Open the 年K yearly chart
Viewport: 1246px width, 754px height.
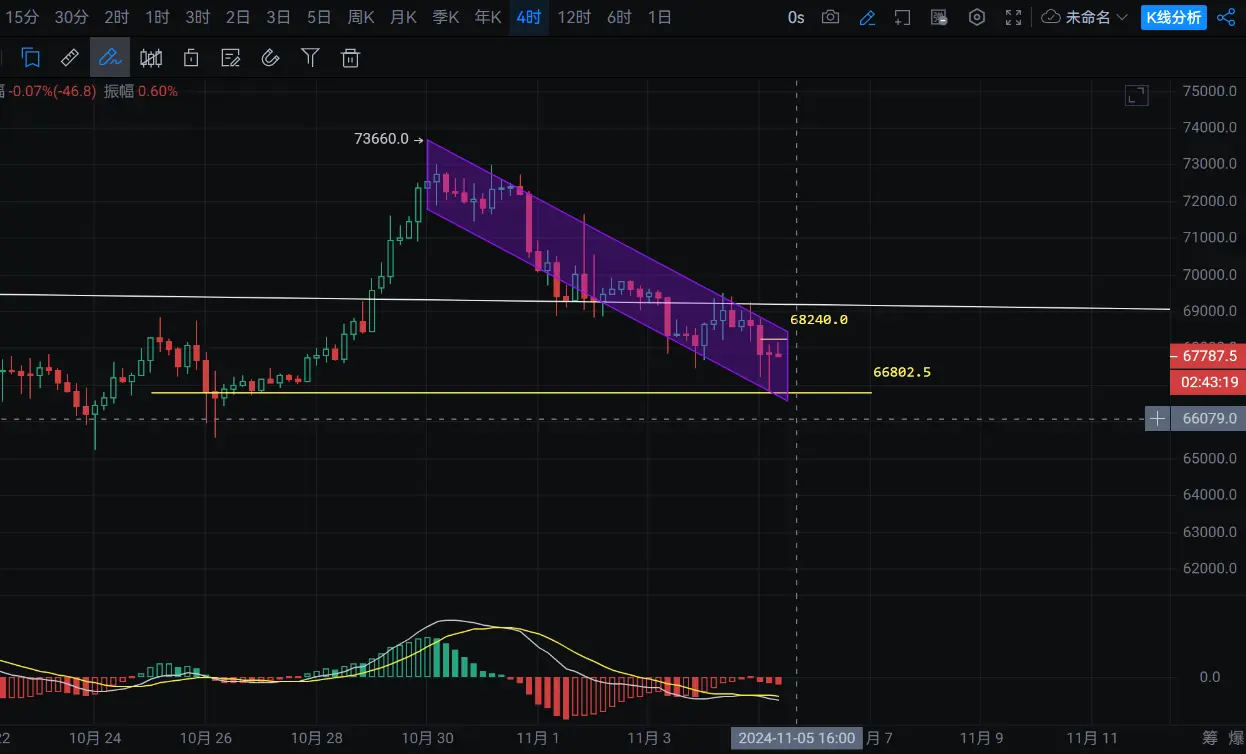coord(488,17)
